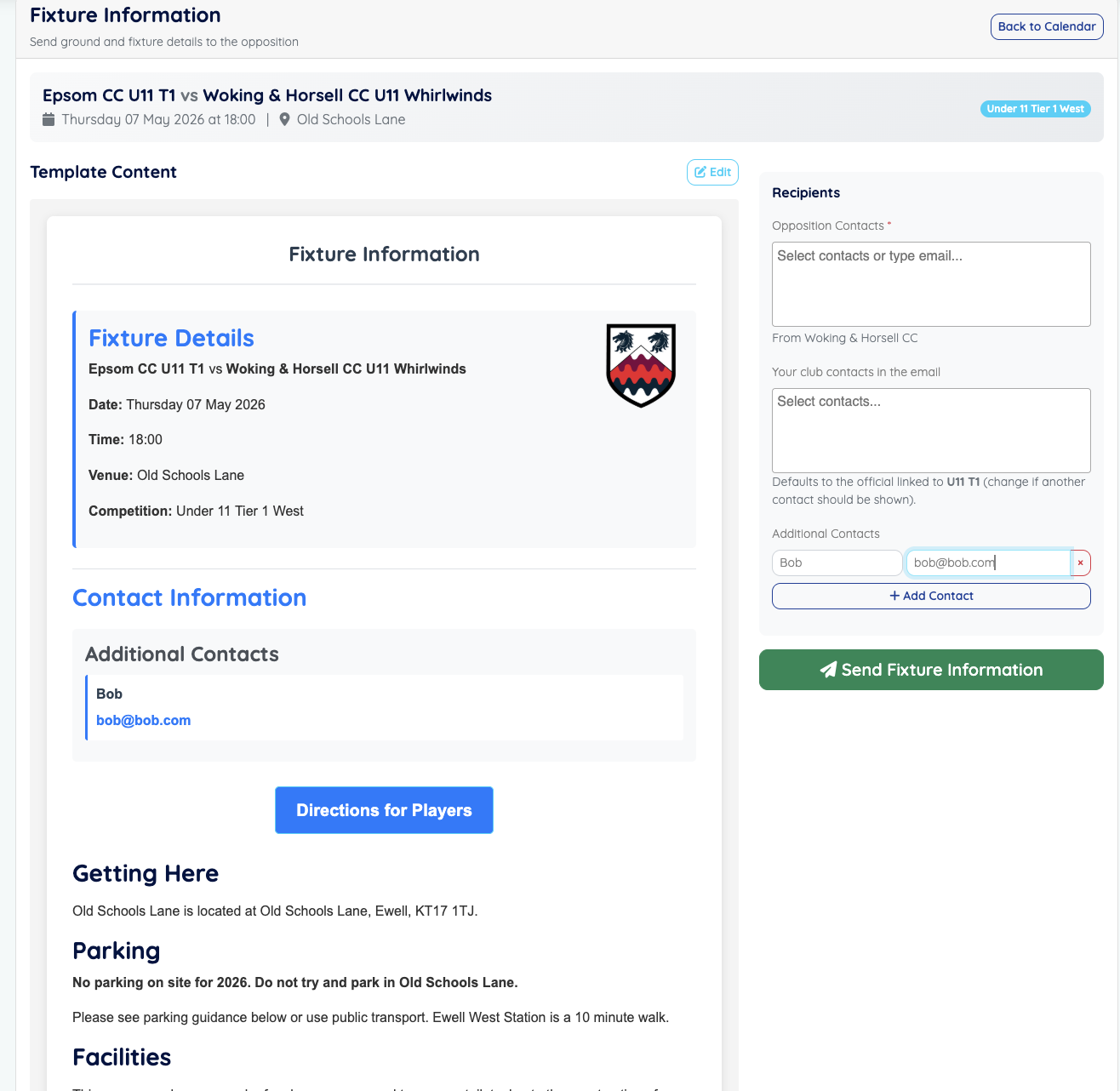Viewport: 1120px width, 1091px height.
Task: Click the Under 11 Tier 1 West badge
Action: pos(1036,109)
